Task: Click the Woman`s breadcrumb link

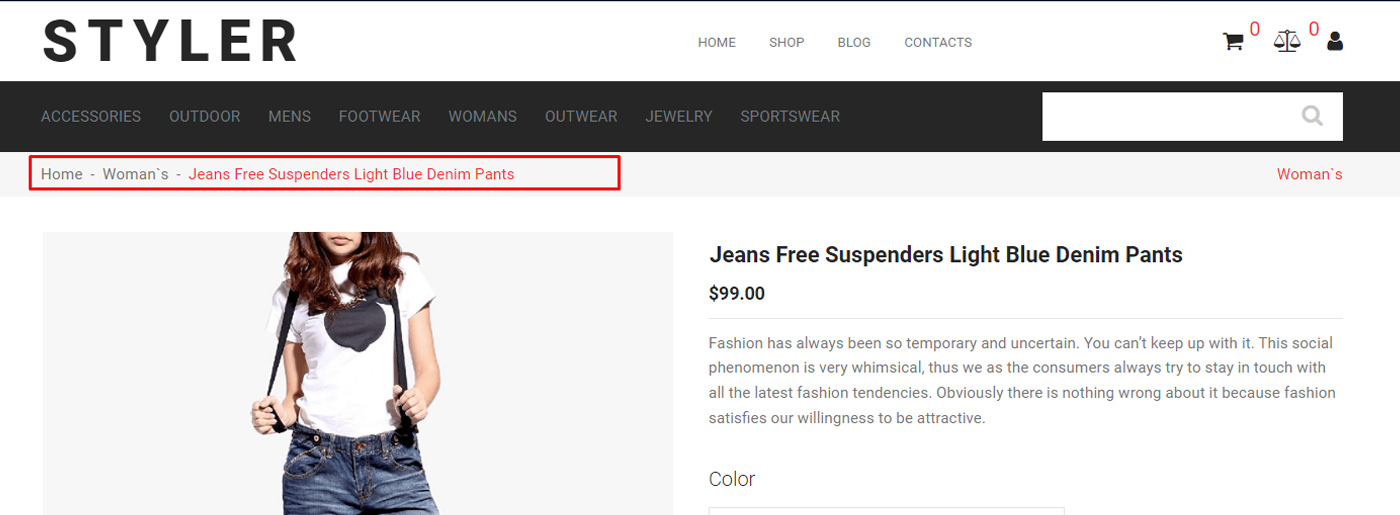Action: (136, 174)
